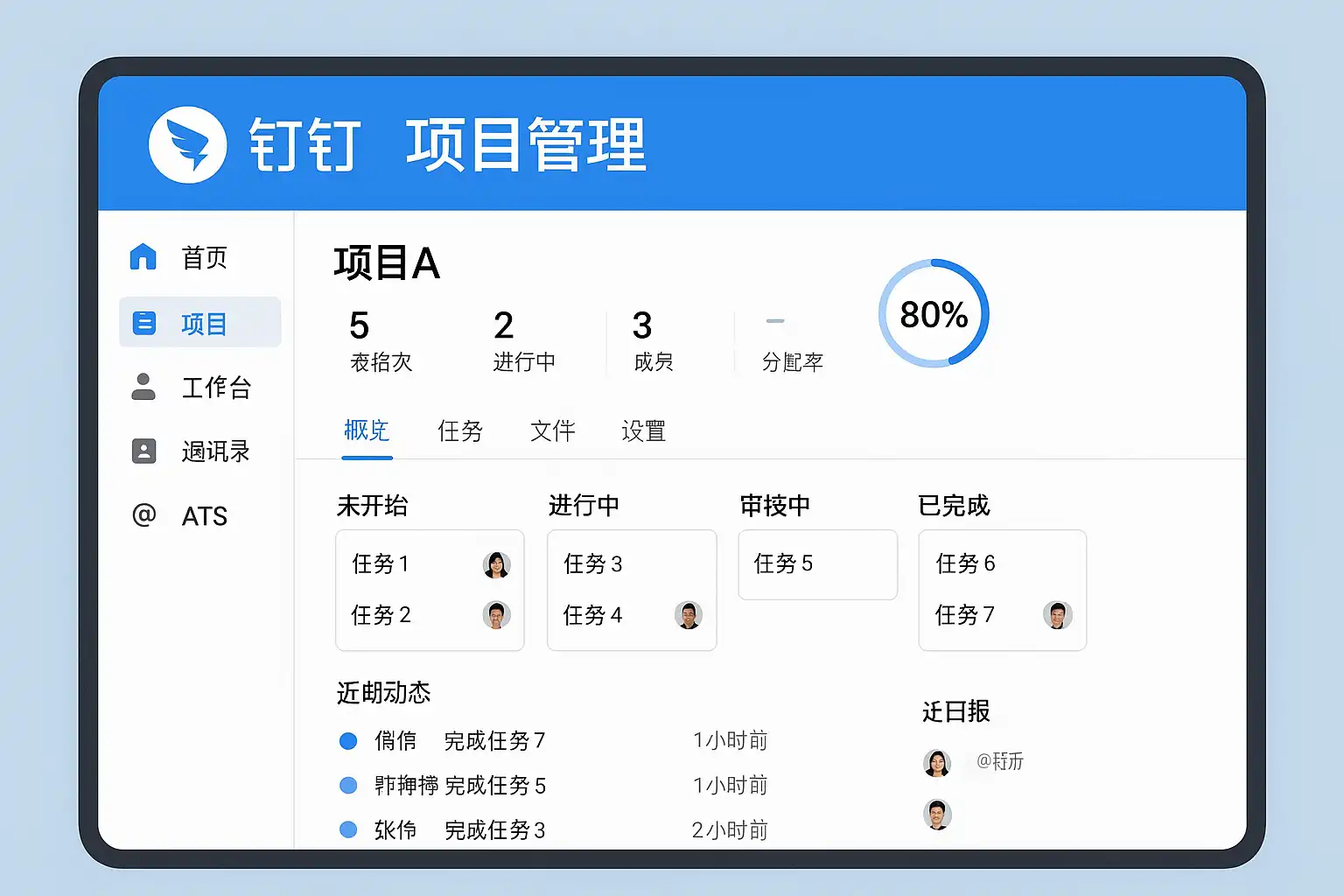Click the avatar on 任务 7
This screenshot has width=1344, height=896.
click(x=1058, y=615)
